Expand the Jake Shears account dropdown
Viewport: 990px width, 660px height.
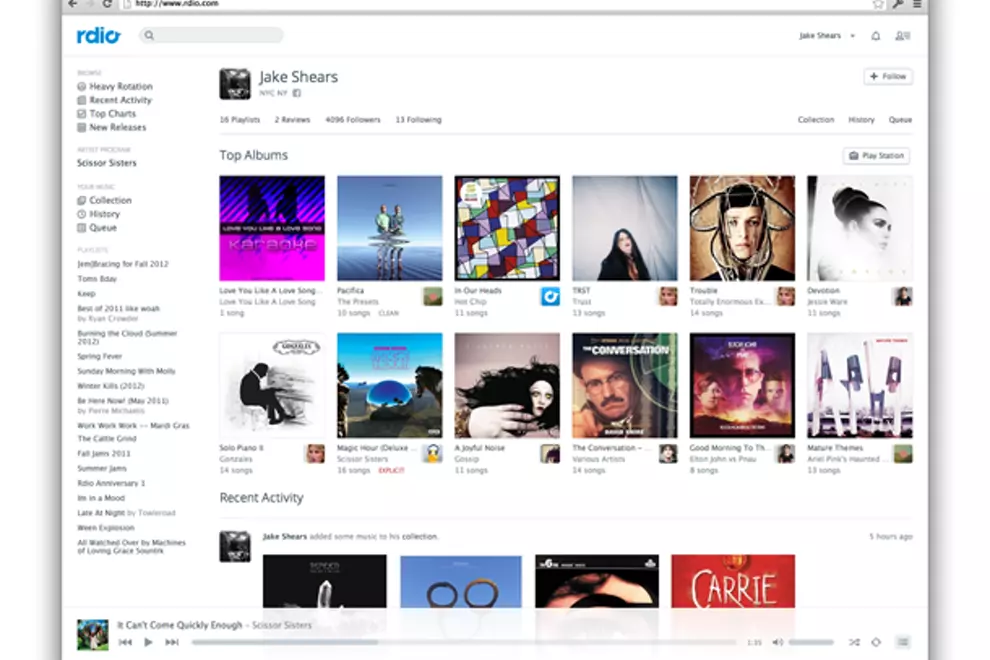coord(852,36)
